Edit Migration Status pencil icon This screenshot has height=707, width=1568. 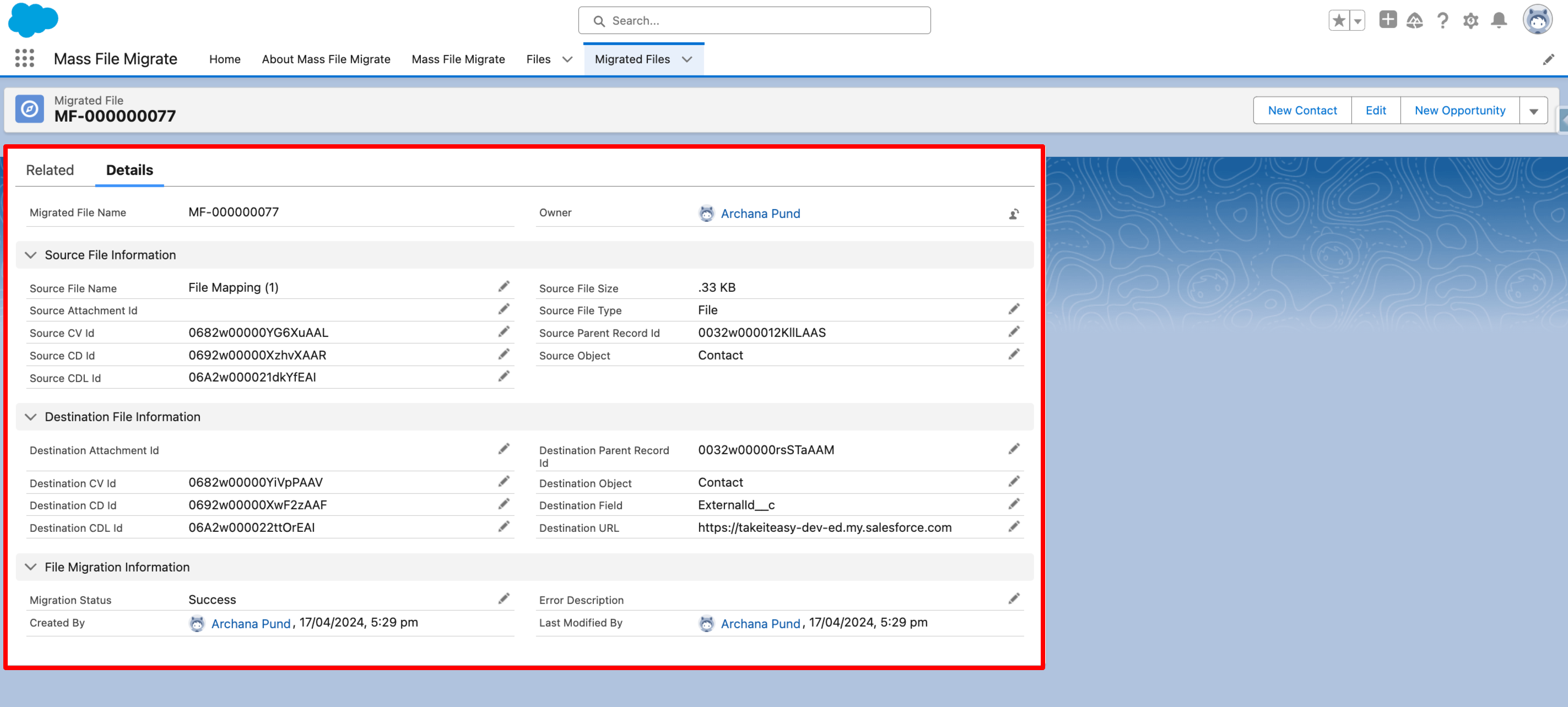coord(504,599)
